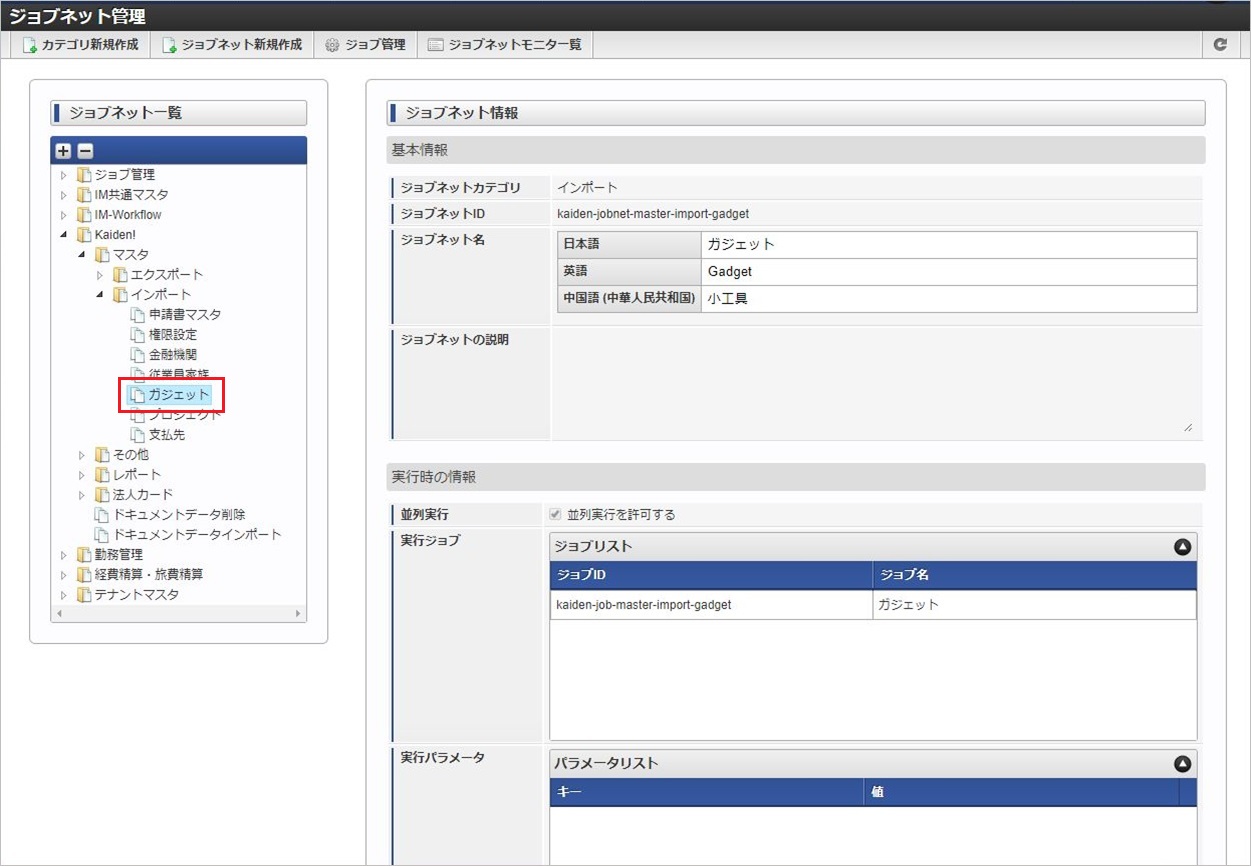Expand all tree nodes with plus icon
This screenshot has height=866, width=1251.
coord(63,151)
